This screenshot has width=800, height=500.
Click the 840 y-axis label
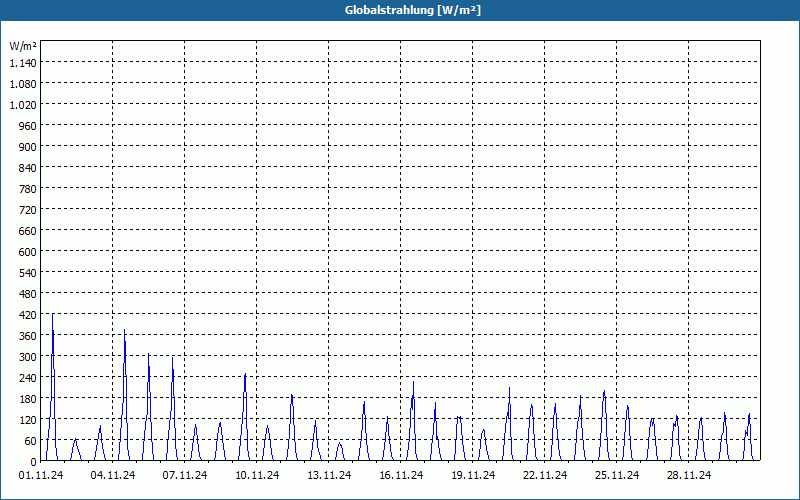coord(28,168)
